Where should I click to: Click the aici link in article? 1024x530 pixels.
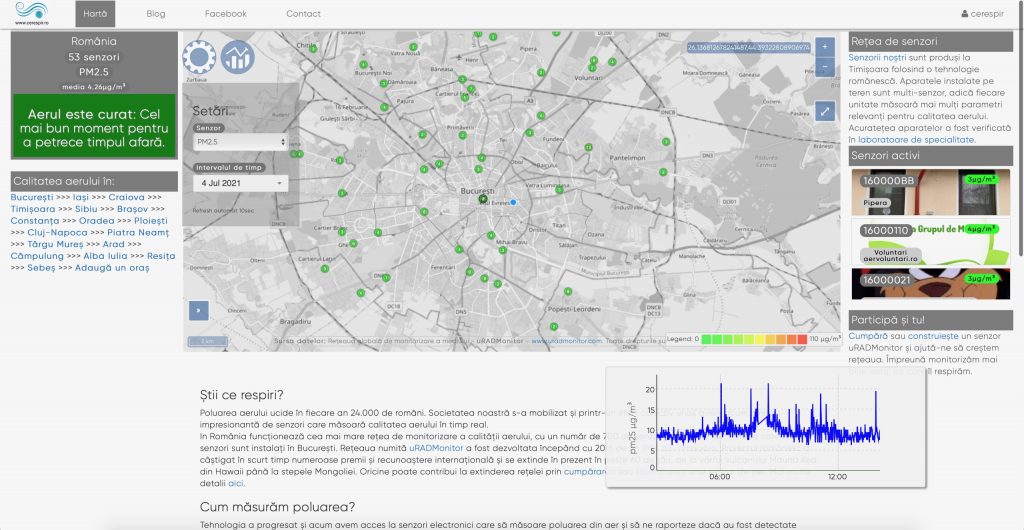pyautogui.click(x=236, y=483)
